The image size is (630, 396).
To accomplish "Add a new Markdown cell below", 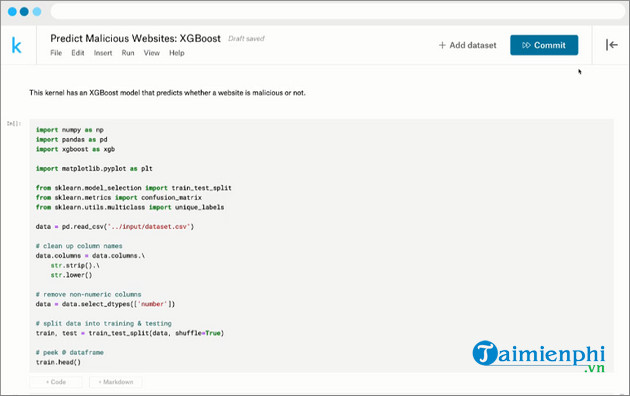I will 116,382.
